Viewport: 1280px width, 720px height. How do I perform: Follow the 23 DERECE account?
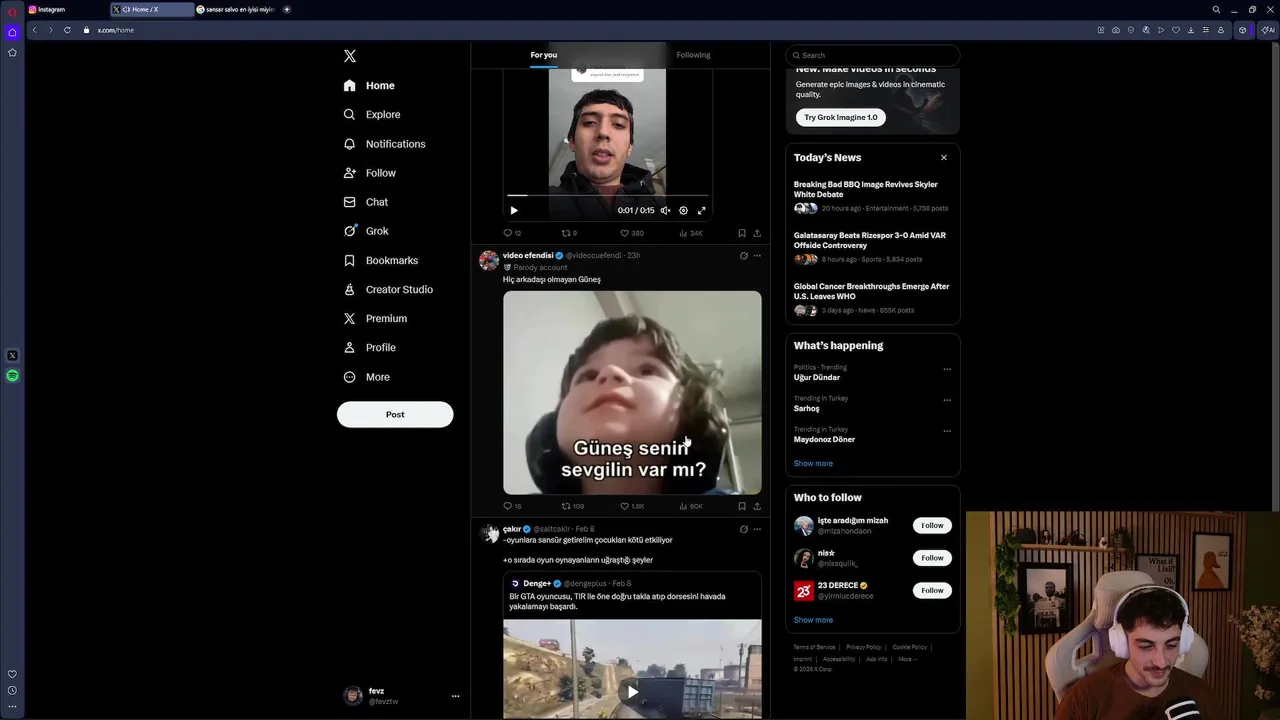(x=932, y=590)
